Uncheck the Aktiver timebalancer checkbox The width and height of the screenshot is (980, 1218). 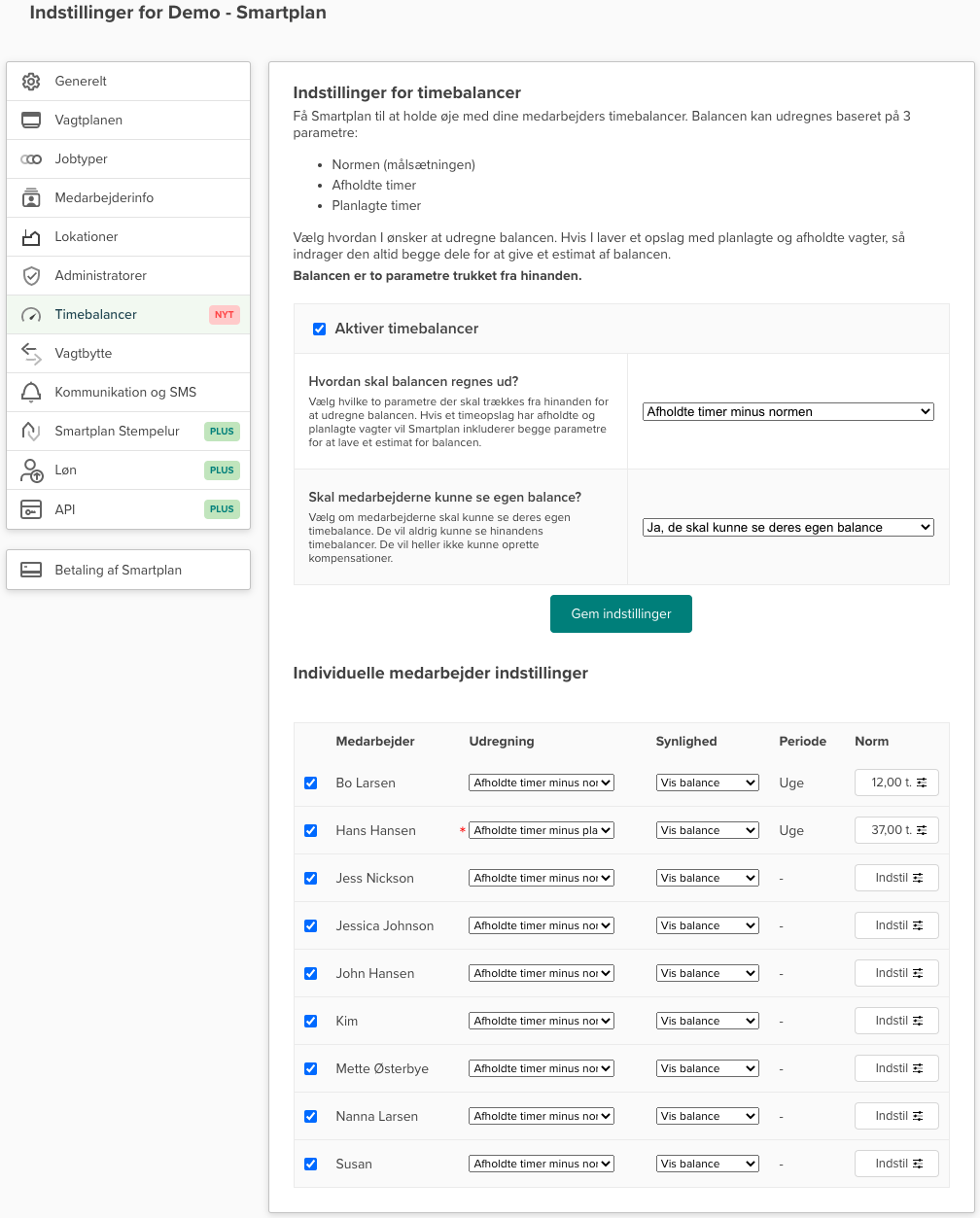319,330
